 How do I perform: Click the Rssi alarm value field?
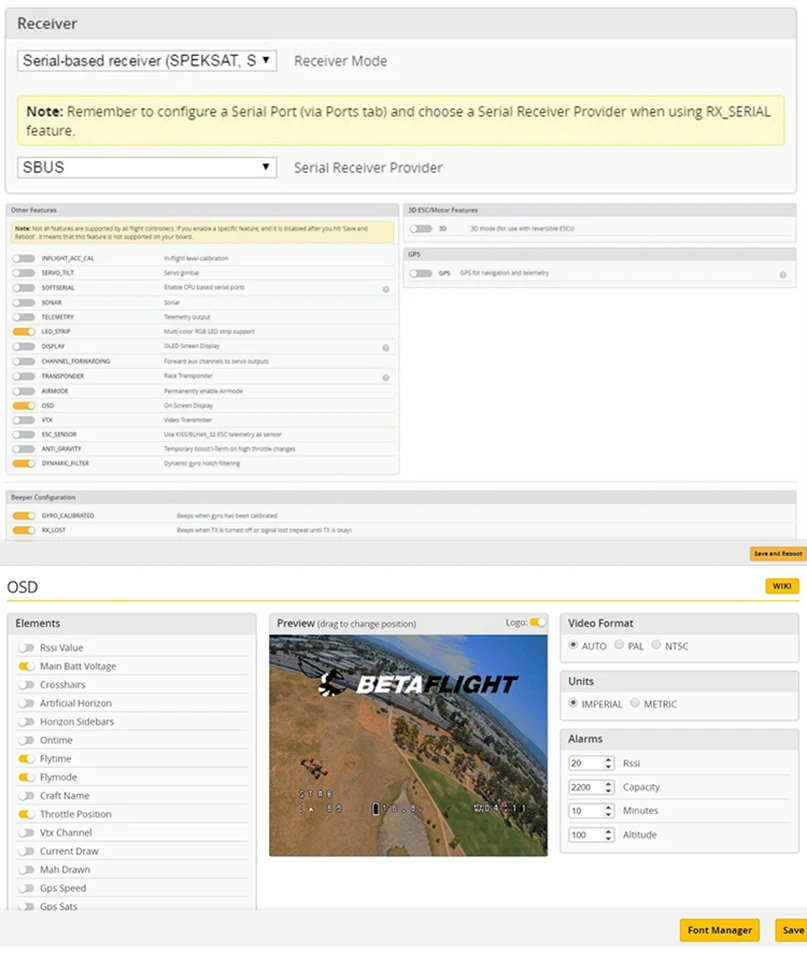pyautogui.click(x=591, y=763)
